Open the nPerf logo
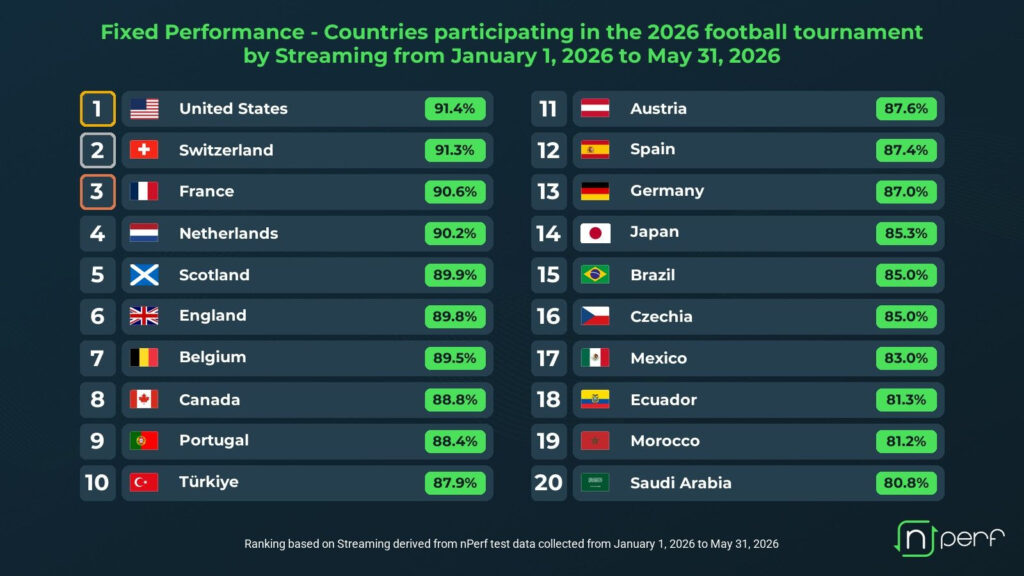1024x576 pixels. tap(949, 538)
